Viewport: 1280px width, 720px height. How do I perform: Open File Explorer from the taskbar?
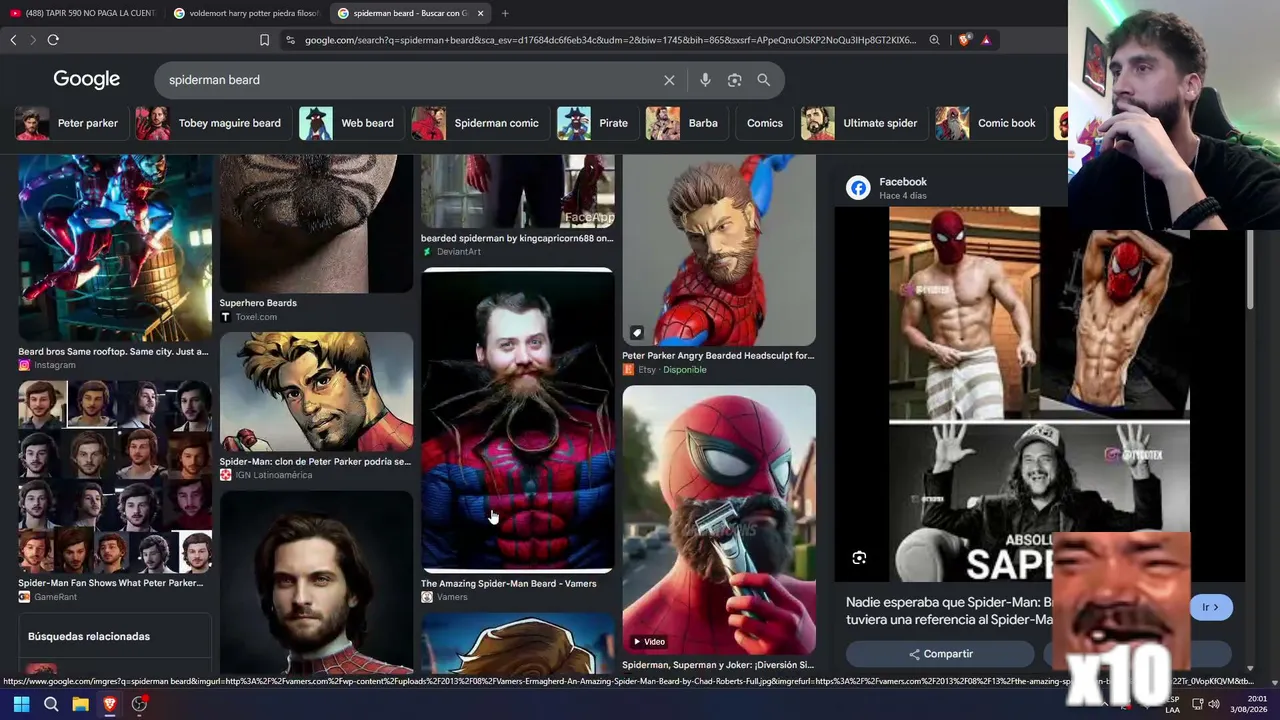(80, 704)
